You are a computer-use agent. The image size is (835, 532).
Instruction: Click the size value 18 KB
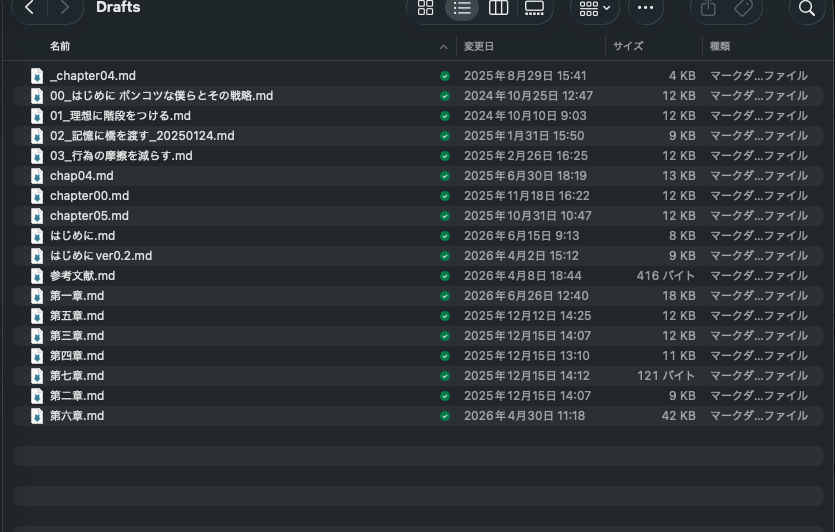click(x=679, y=296)
